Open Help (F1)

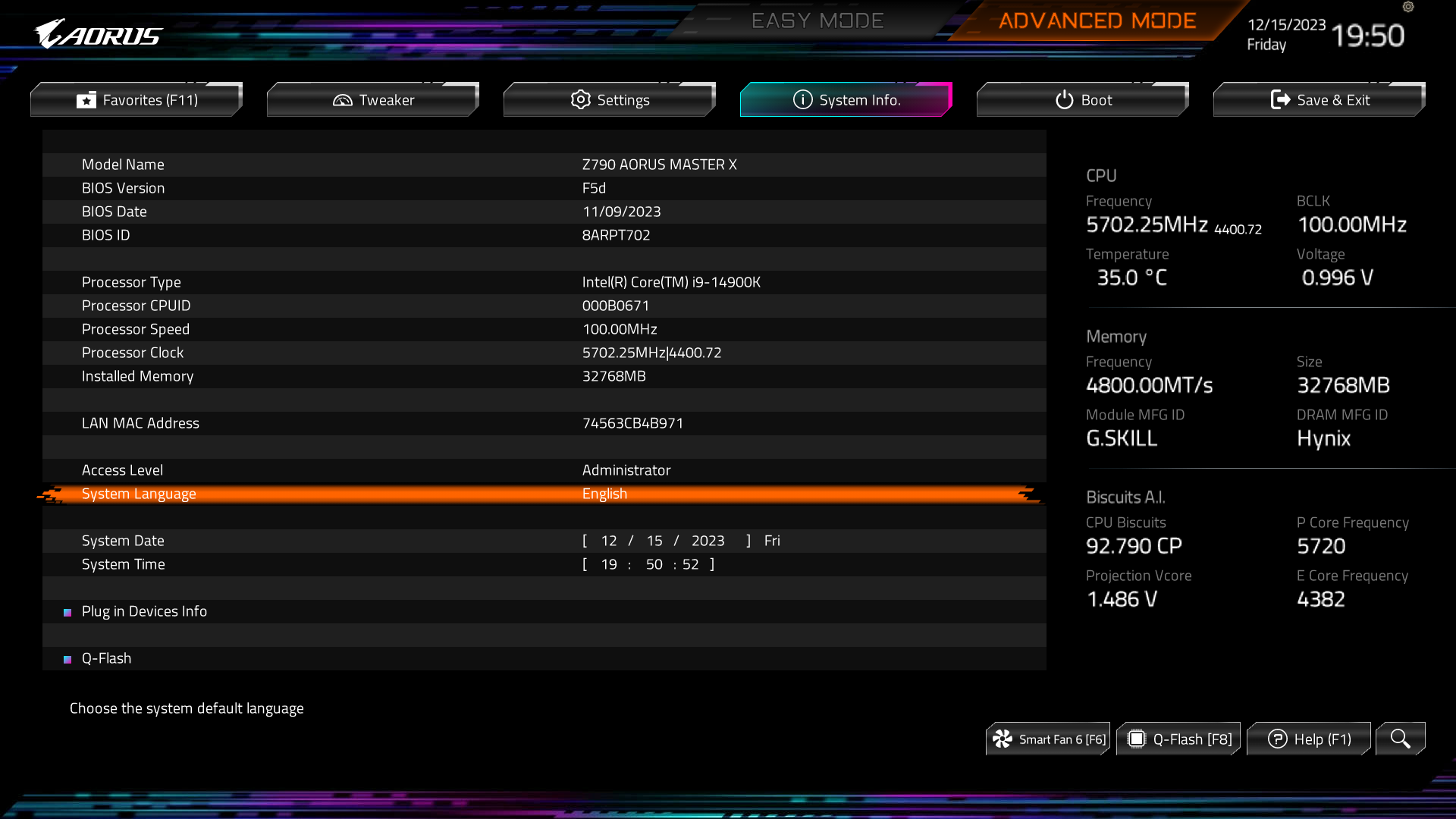[x=1309, y=739]
